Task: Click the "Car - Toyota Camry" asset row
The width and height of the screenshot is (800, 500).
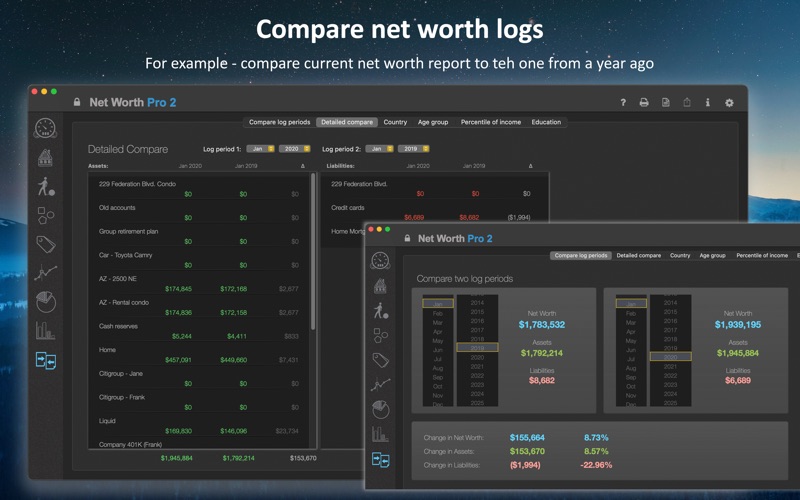Action: point(199,260)
